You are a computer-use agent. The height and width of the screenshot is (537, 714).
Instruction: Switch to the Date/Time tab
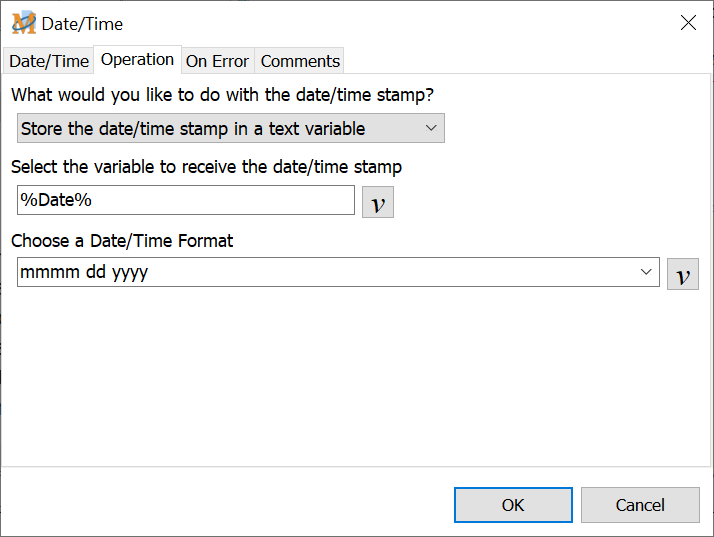[x=49, y=61]
